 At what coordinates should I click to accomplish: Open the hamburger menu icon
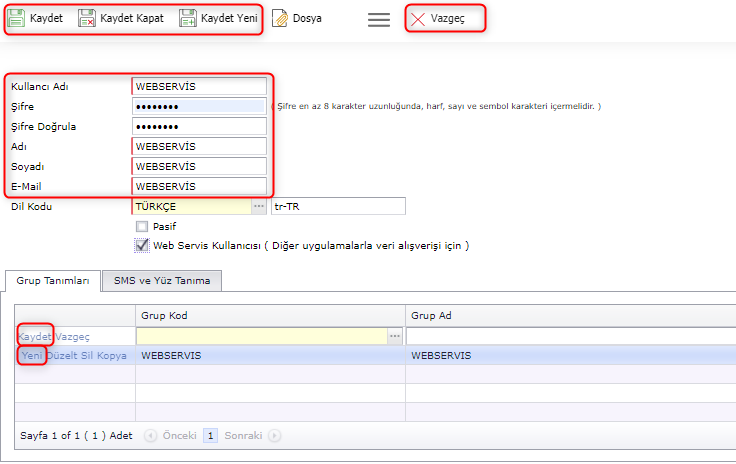[379, 19]
